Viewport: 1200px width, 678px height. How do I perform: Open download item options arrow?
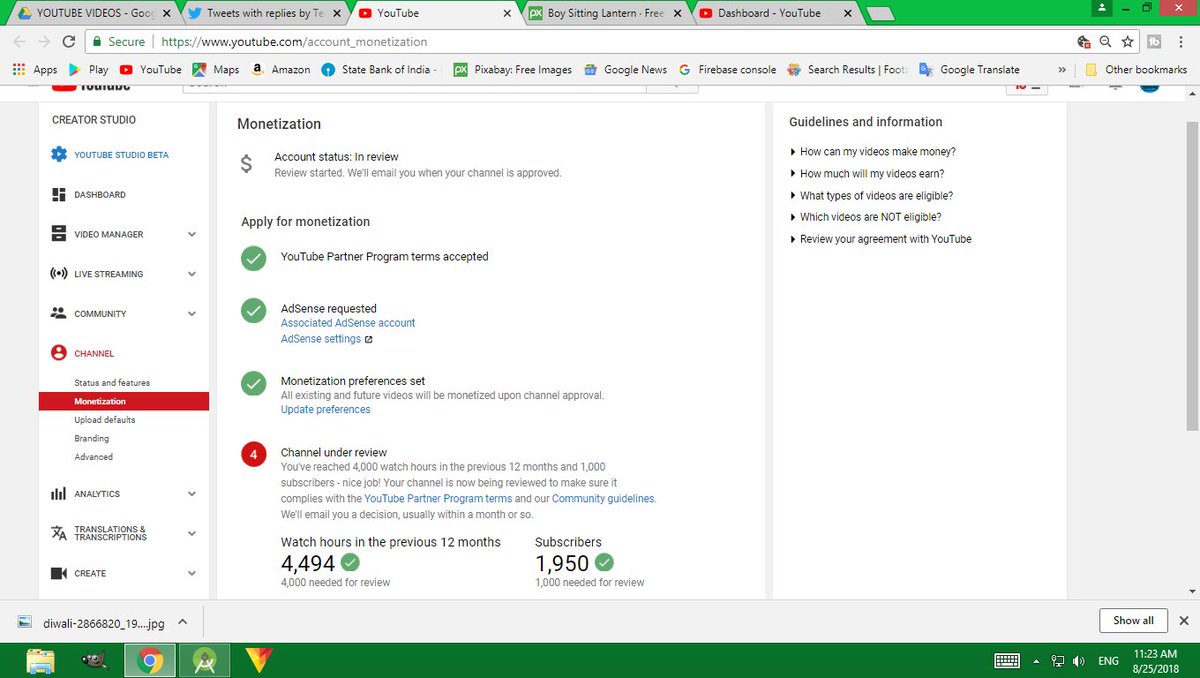182,621
